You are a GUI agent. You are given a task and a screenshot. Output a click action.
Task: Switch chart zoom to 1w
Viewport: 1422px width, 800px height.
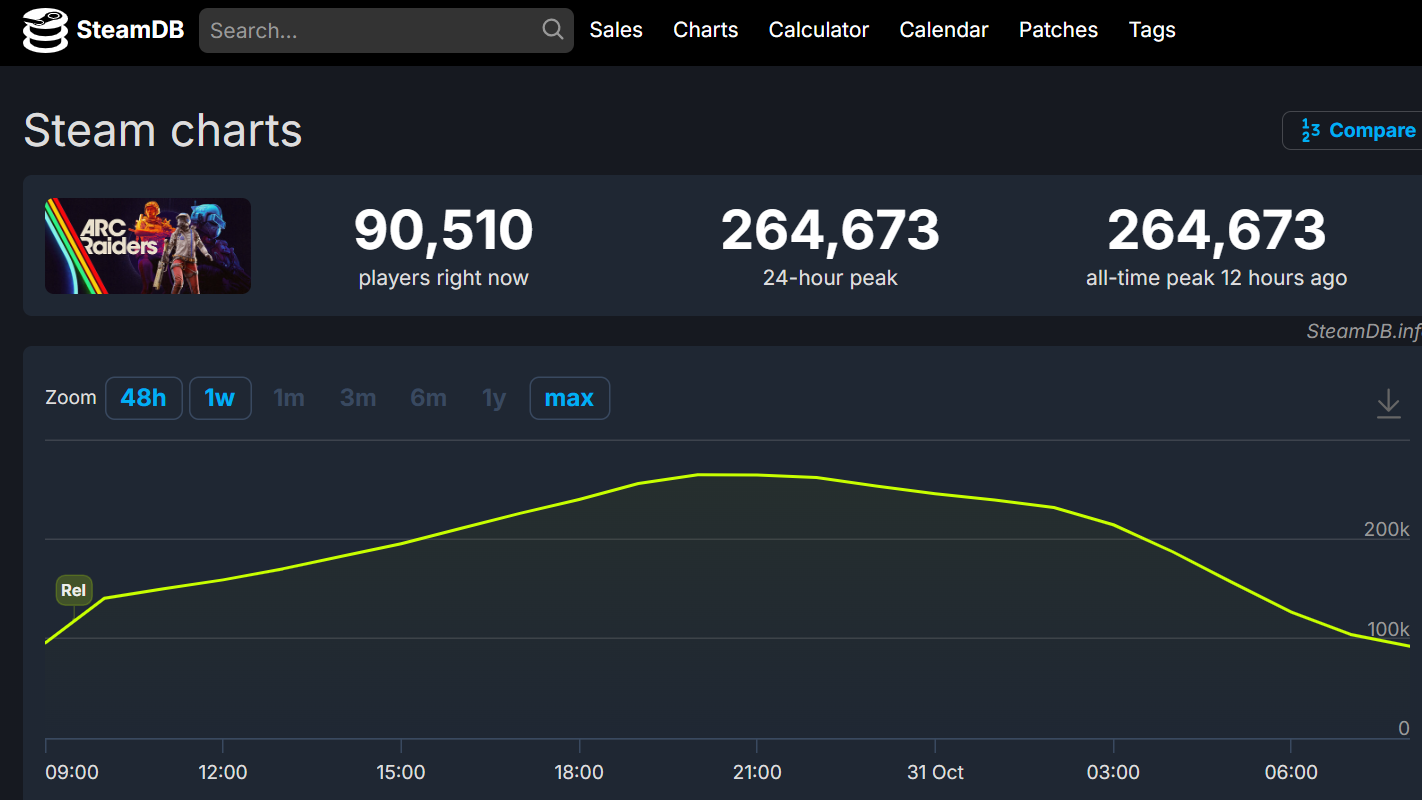coord(220,398)
